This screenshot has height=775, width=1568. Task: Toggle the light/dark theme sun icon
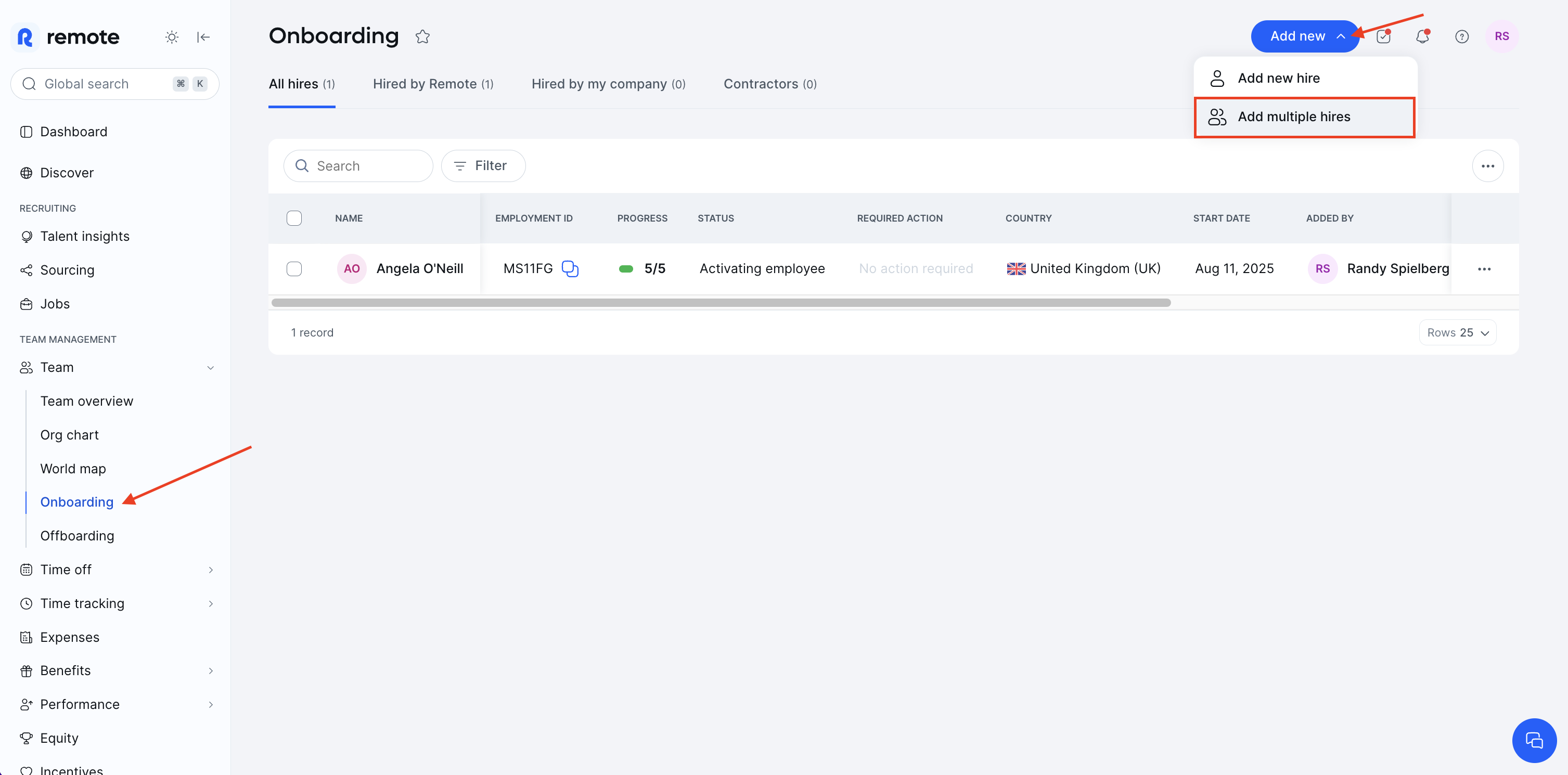pos(172,37)
